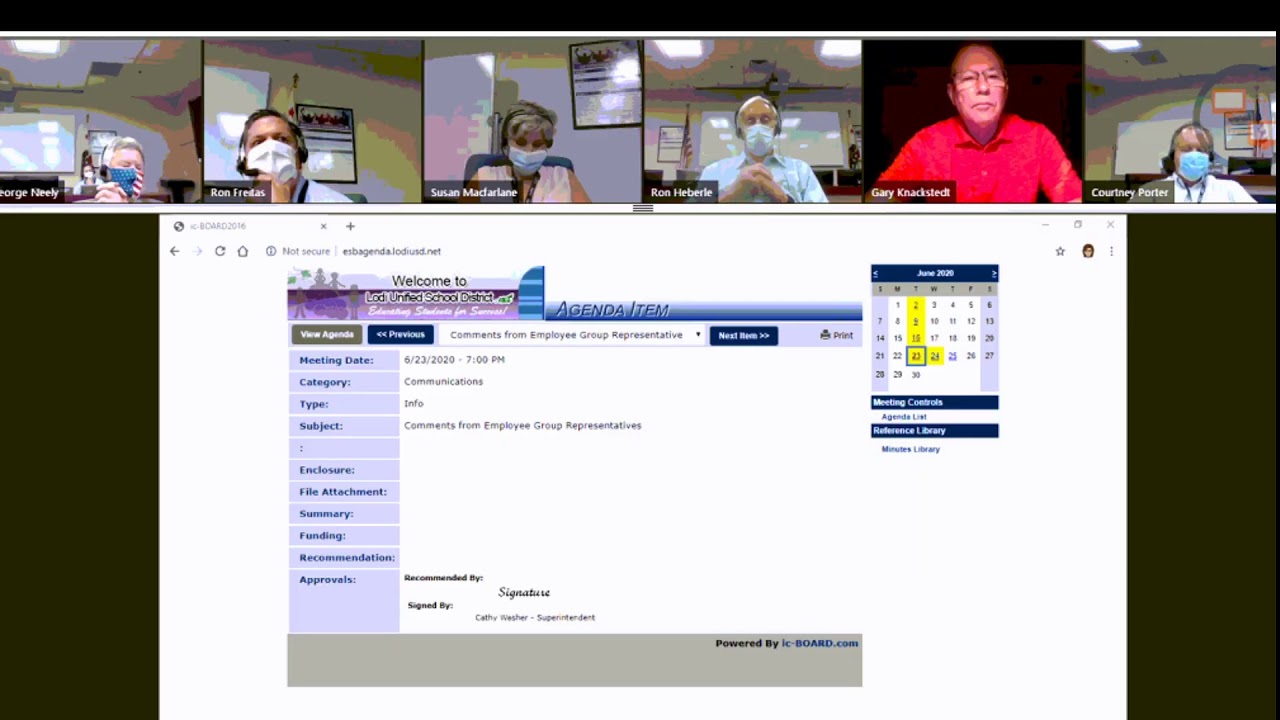The image size is (1280, 720).
Task: Bookmark this page with the star
Action: pyautogui.click(x=1060, y=251)
